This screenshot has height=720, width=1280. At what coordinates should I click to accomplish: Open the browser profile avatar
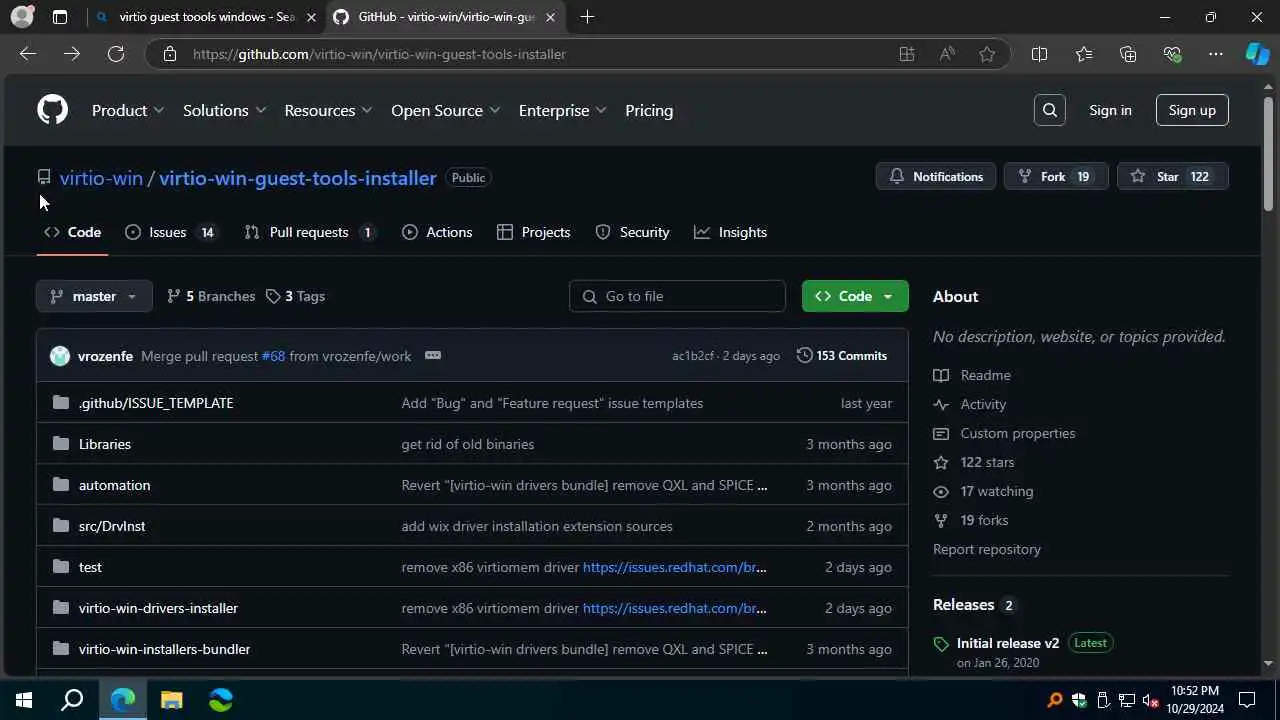[x=22, y=17]
